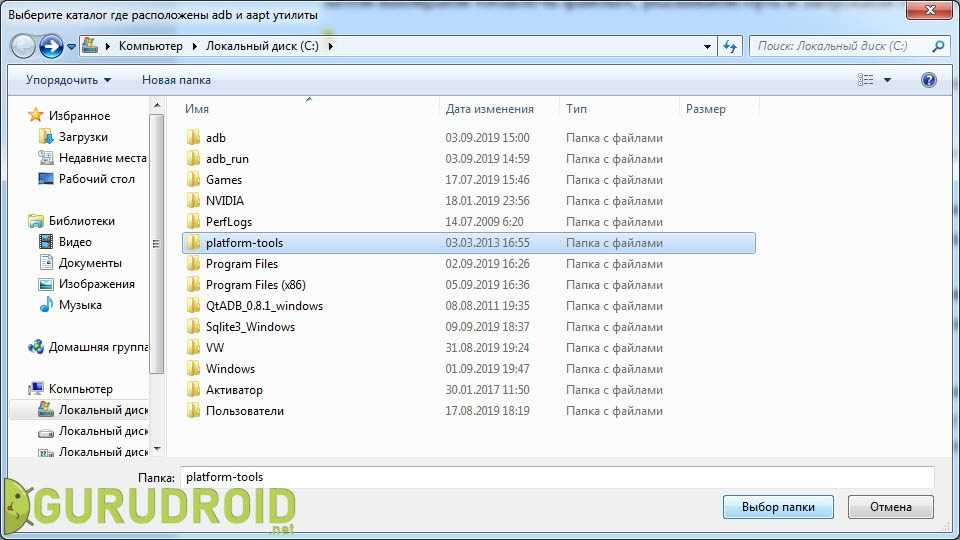Select the QtADB_0.8.1_windows folder icon
This screenshot has height=540, width=960.
coord(194,306)
